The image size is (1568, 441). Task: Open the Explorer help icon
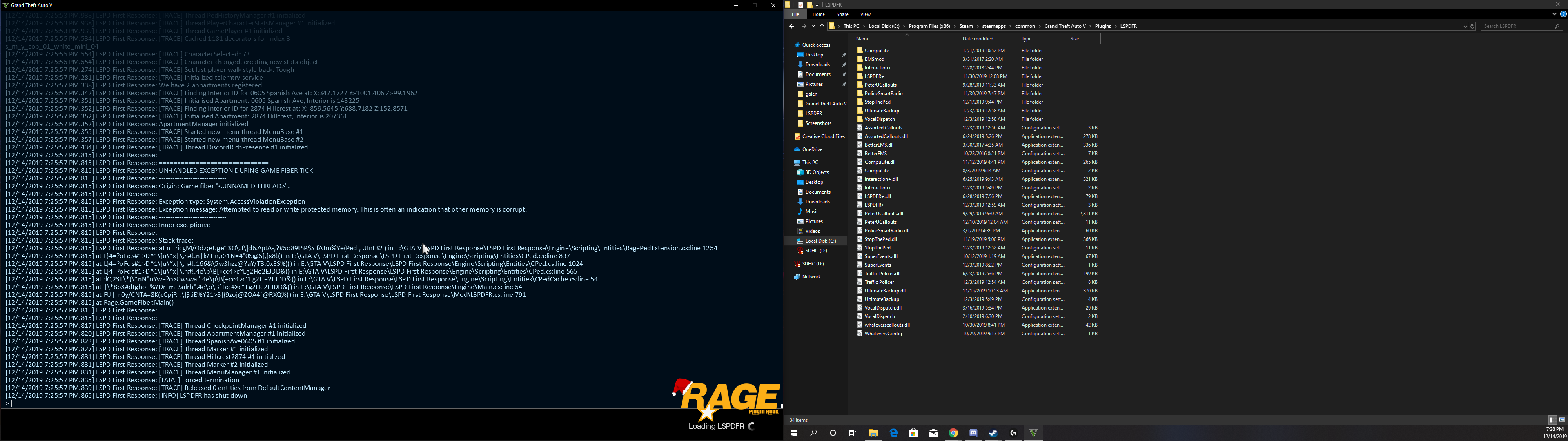point(1563,14)
